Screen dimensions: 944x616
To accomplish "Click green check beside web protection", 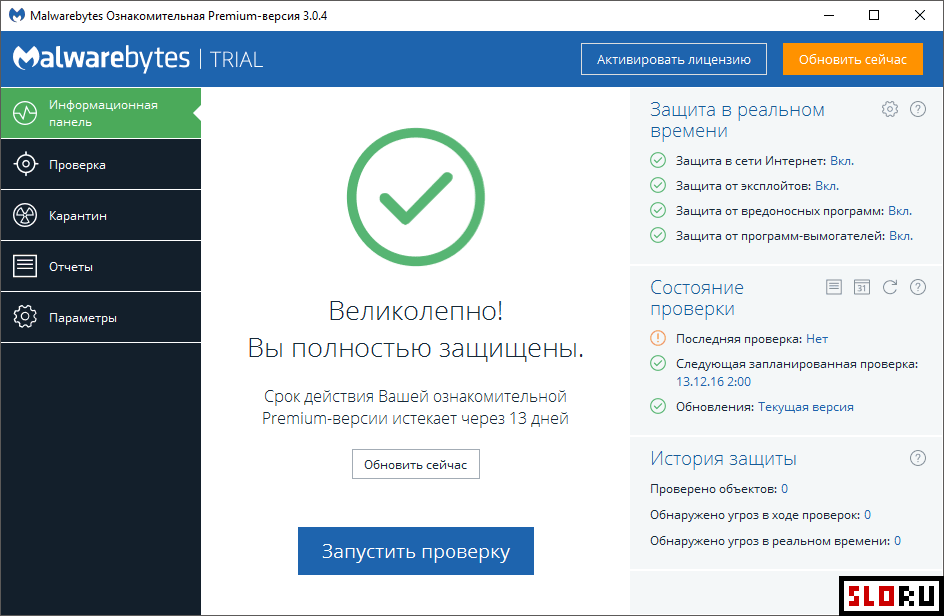I will [658, 160].
